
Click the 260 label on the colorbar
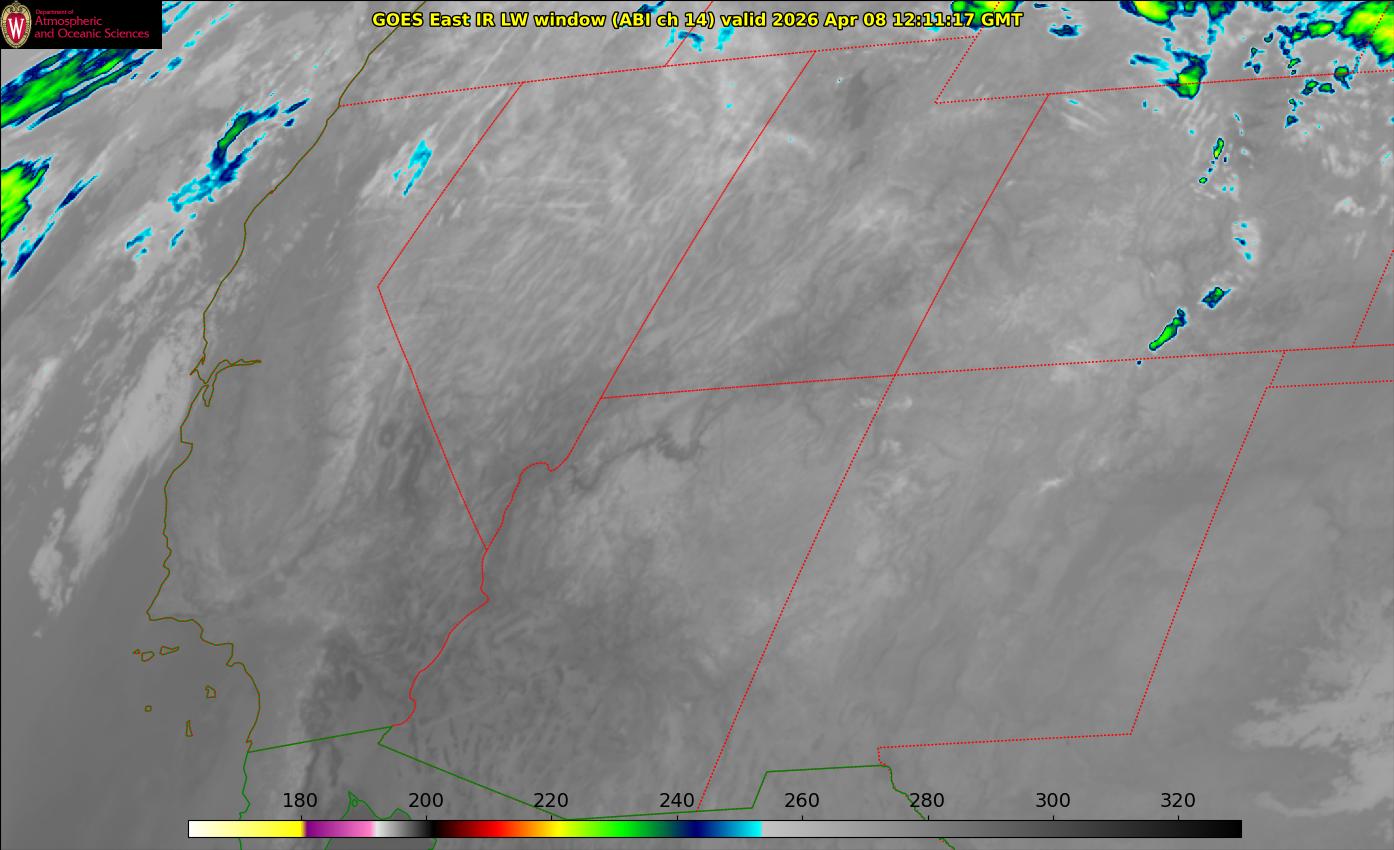pyautogui.click(x=802, y=800)
